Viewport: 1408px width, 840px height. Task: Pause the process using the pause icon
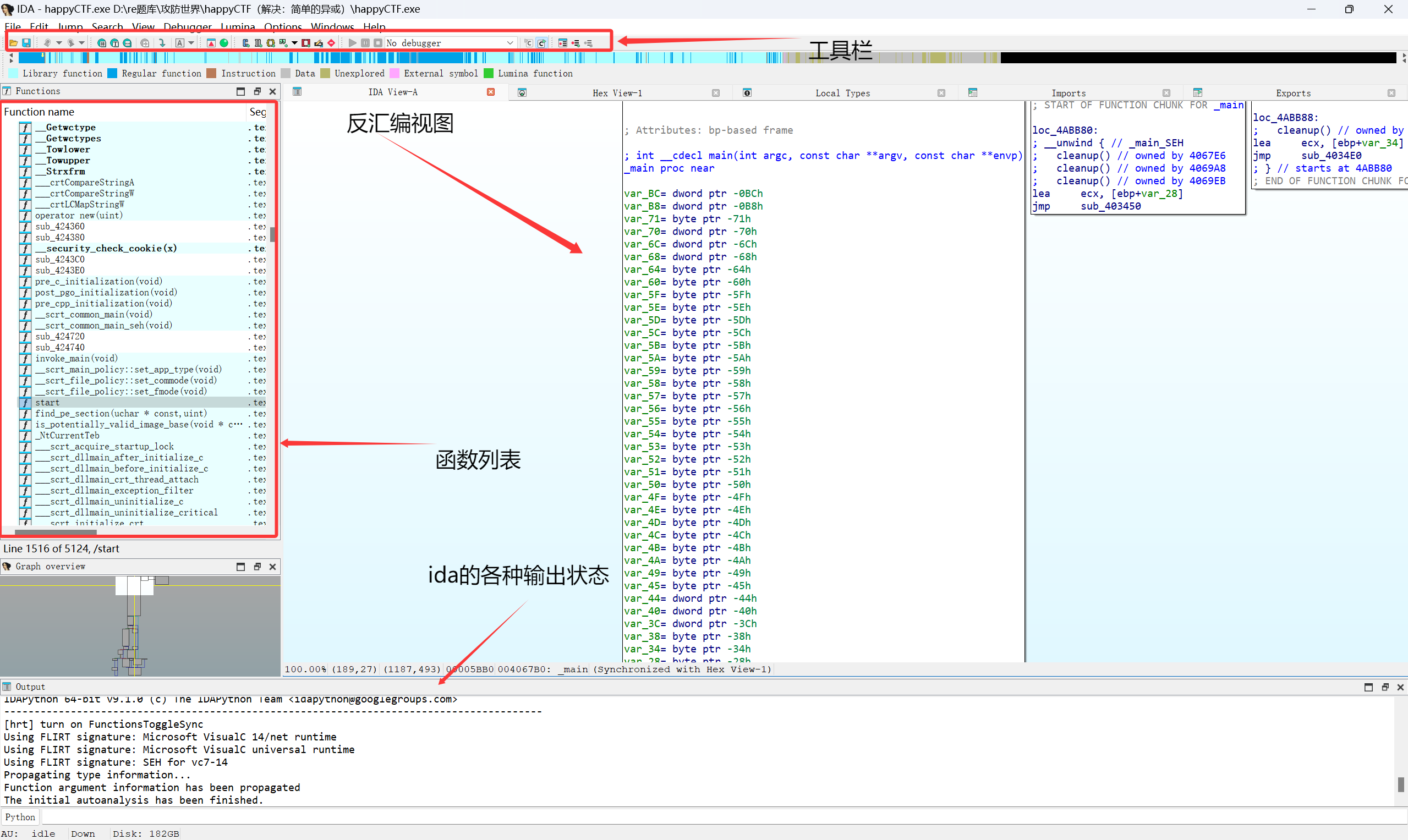(x=365, y=42)
